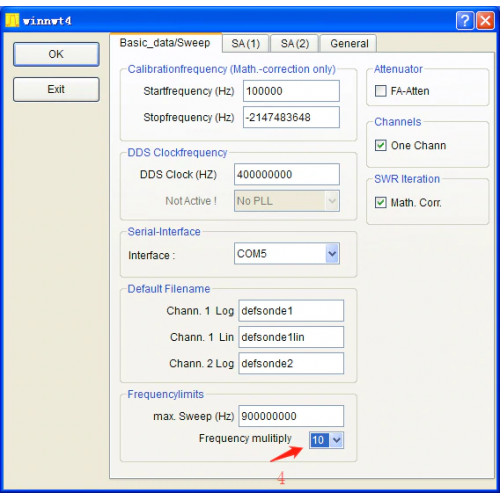The image size is (500, 500).
Task: Close the winnwt4 dialog window
Action: pyautogui.click(x=485, y=21)
